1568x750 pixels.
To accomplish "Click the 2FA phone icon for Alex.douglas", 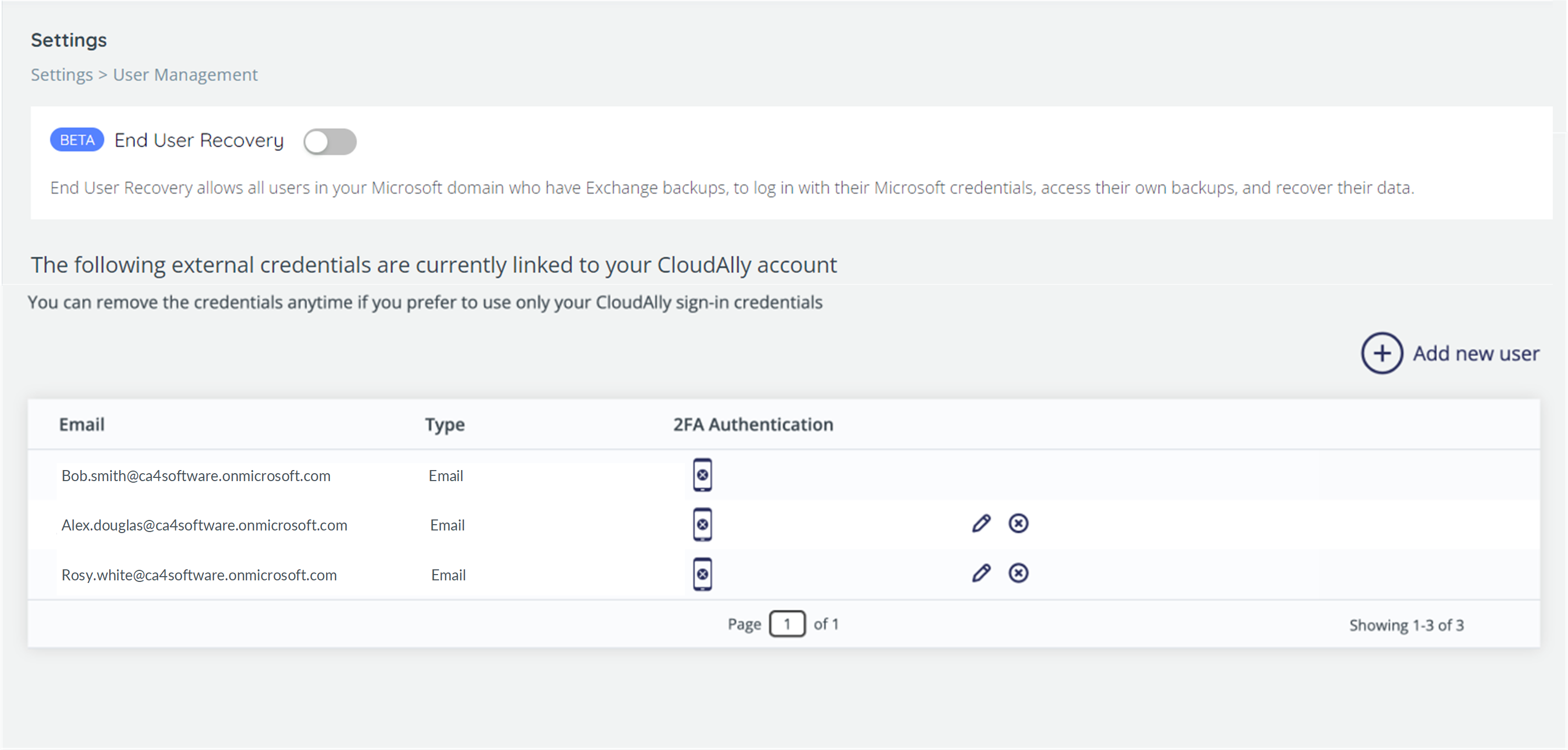I will pos(703,524).
